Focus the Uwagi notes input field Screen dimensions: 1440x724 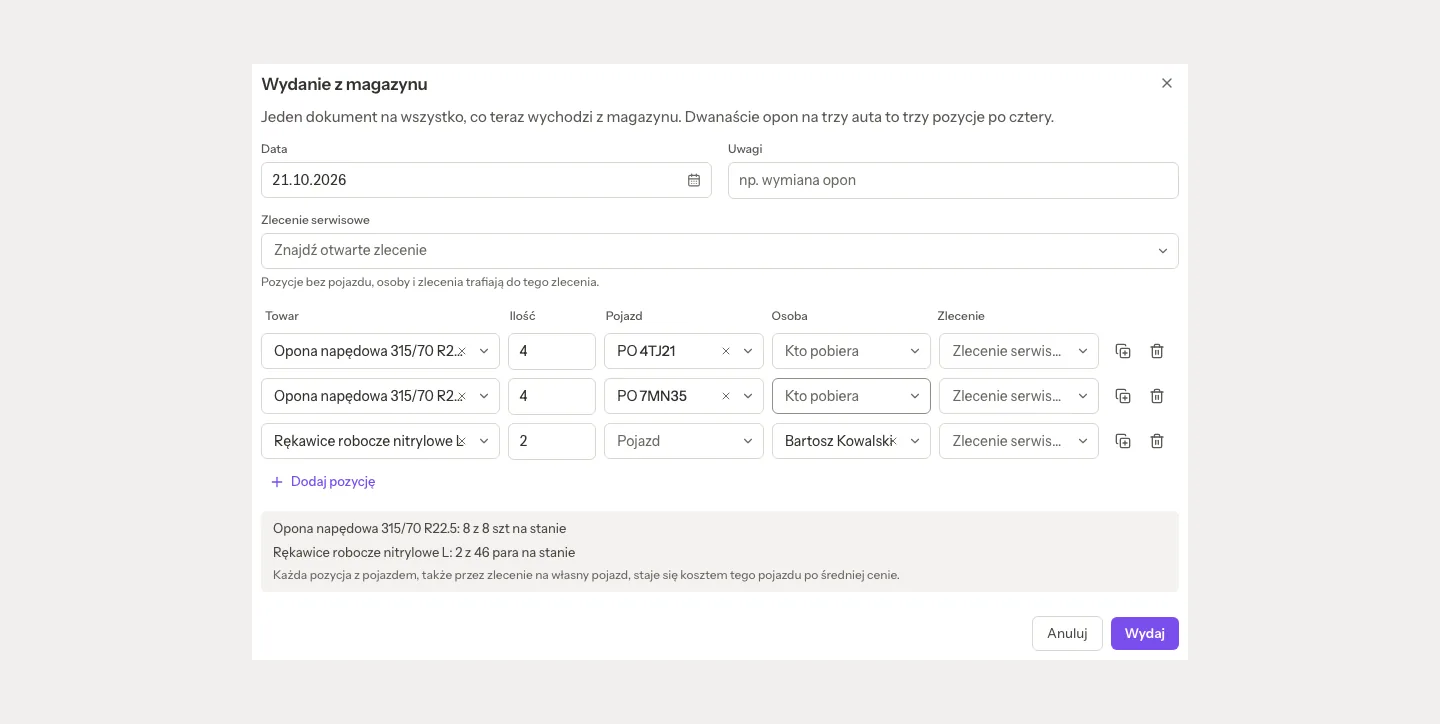coord(953,180)
